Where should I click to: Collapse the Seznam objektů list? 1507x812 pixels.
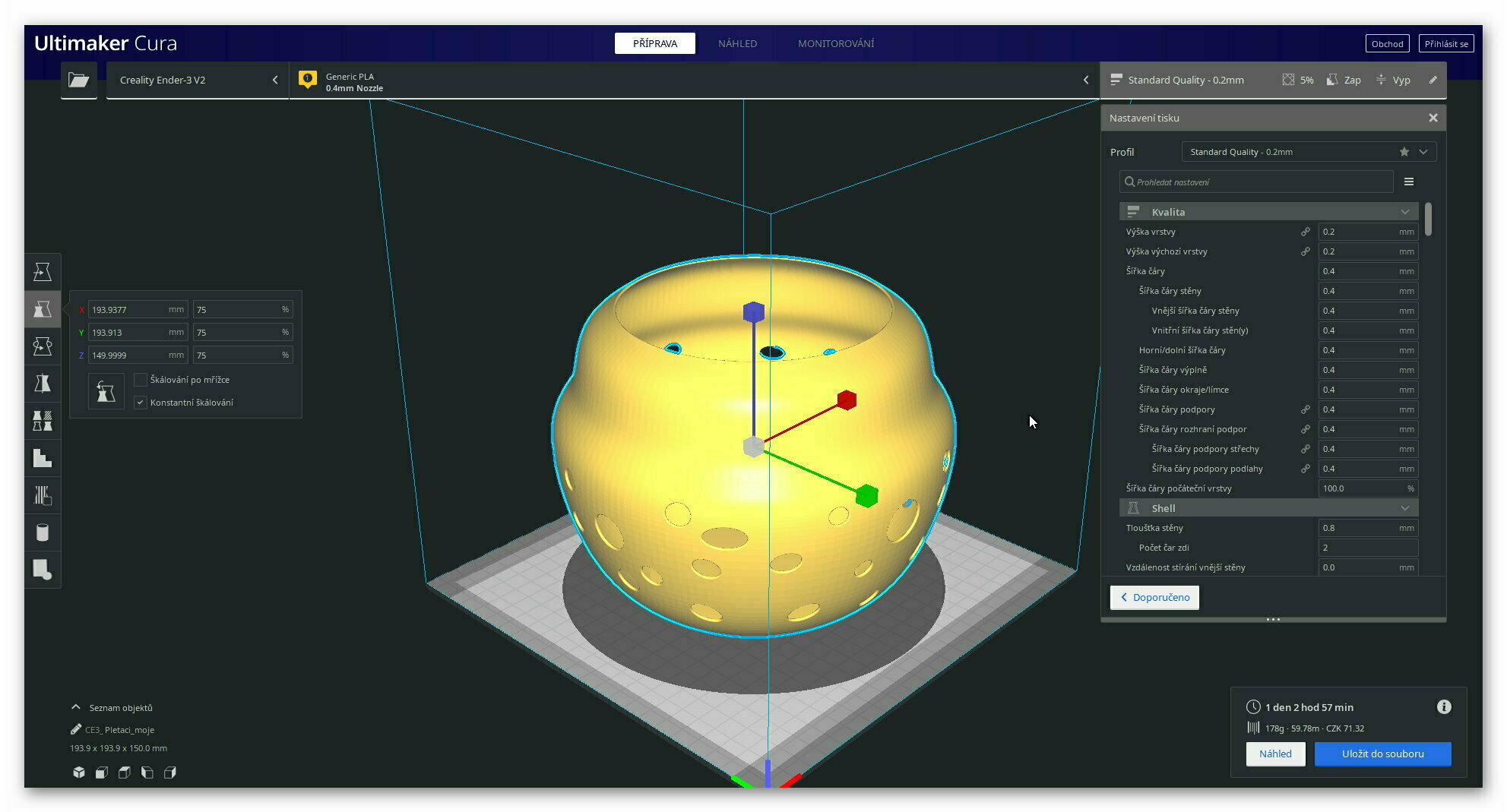tap(112, 707)
